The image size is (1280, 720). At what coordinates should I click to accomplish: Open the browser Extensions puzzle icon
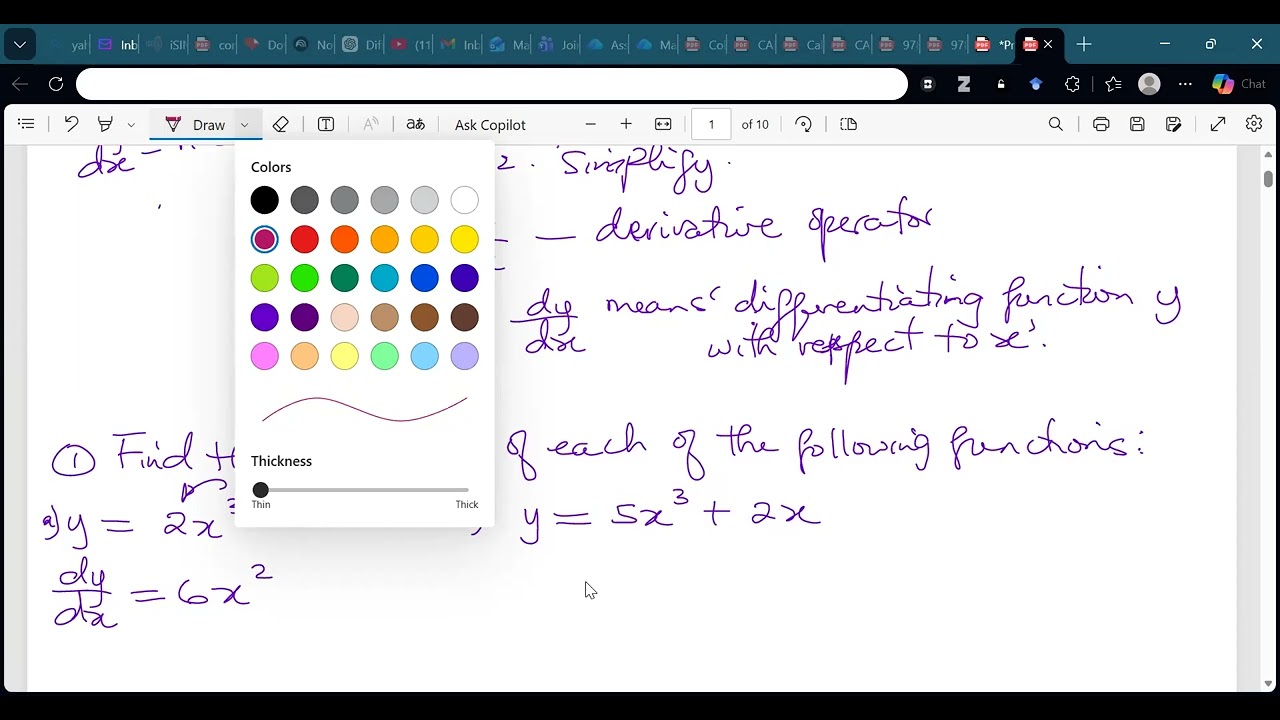pyautogui.click(x=1072, y=84)
